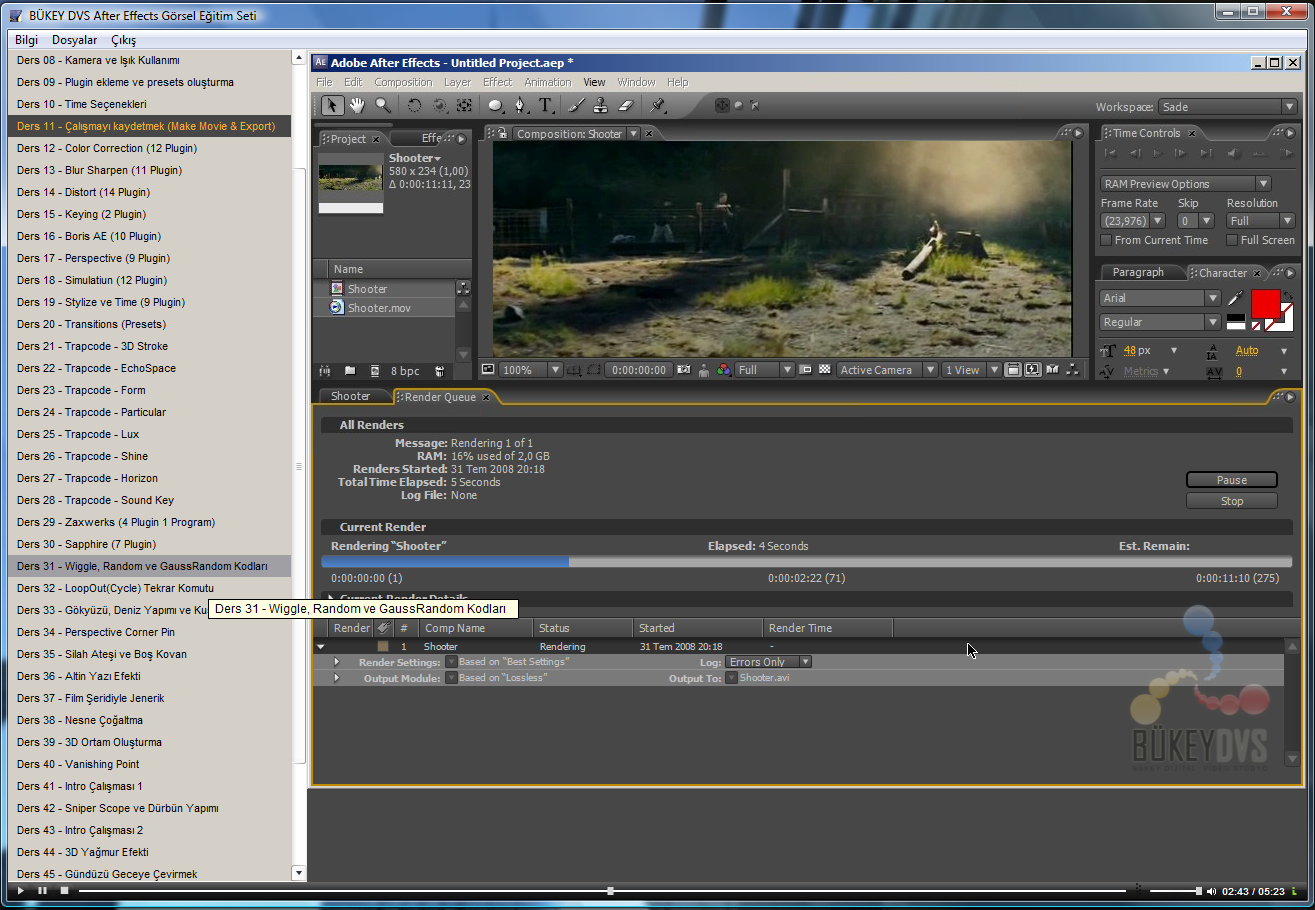Image resolution: width=1315 pixels, height=910 pixels.
Task: Open the 100% magnification dropdown
Action: tap(531, 370)
